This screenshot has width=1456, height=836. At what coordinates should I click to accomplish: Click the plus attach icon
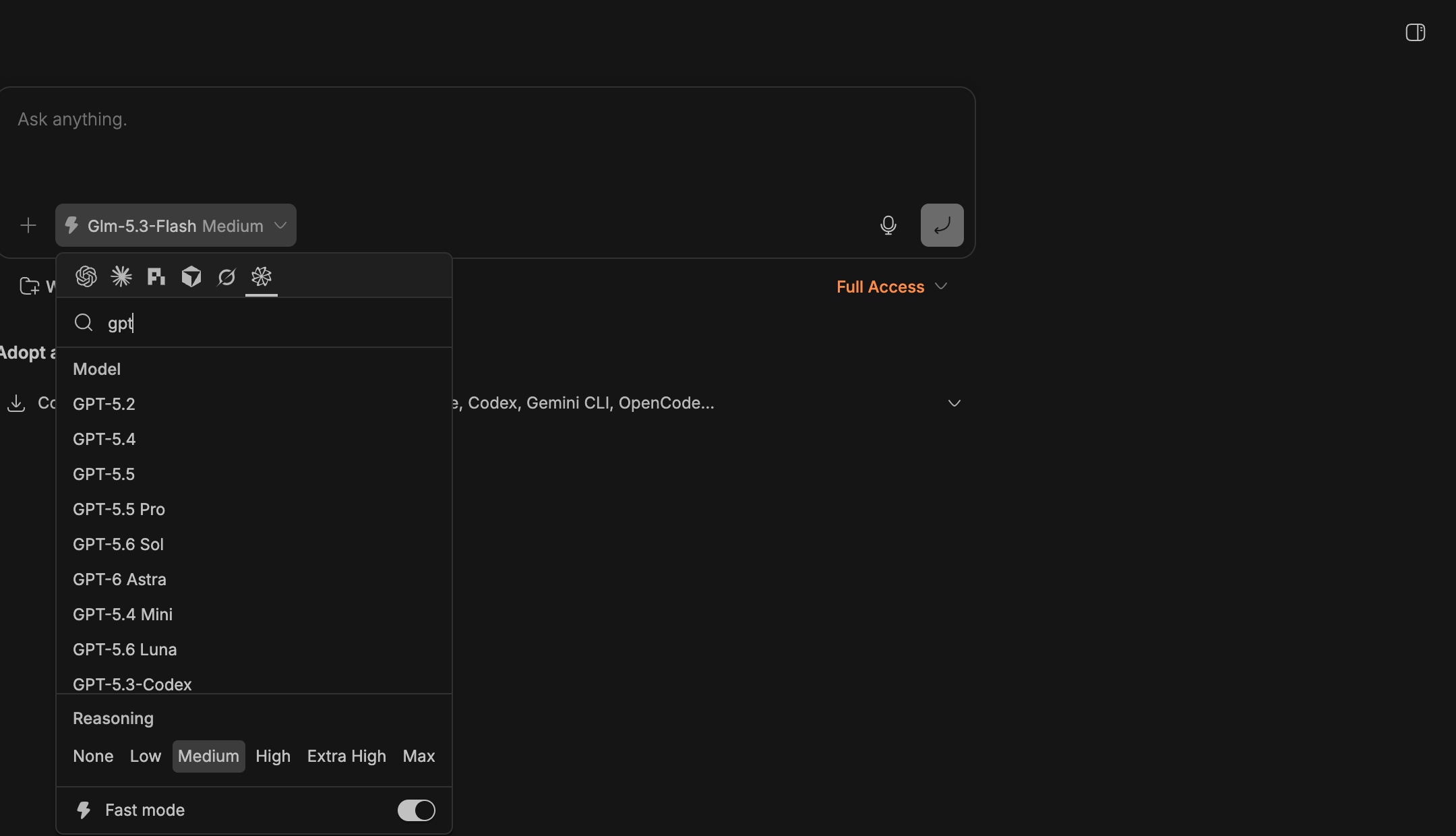28,225
